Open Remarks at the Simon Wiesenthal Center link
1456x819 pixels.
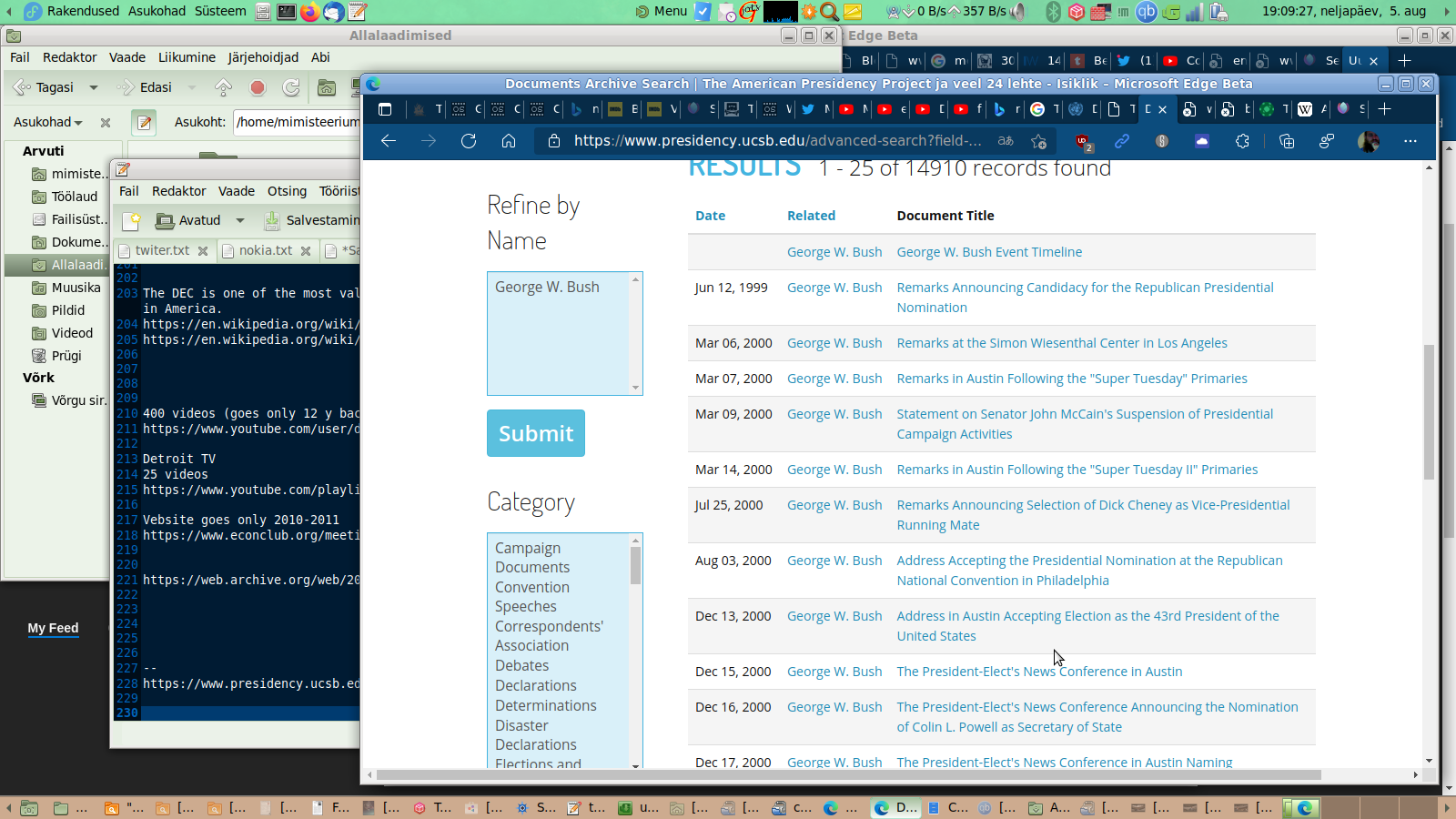click(1062, 343)
